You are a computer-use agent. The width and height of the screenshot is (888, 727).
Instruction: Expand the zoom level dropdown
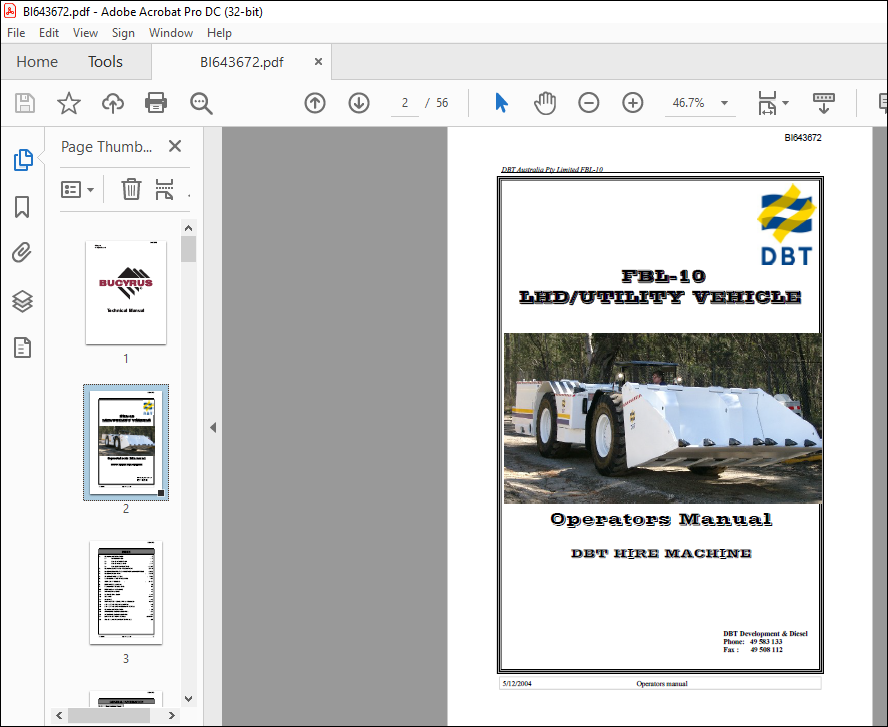[724, 103]
